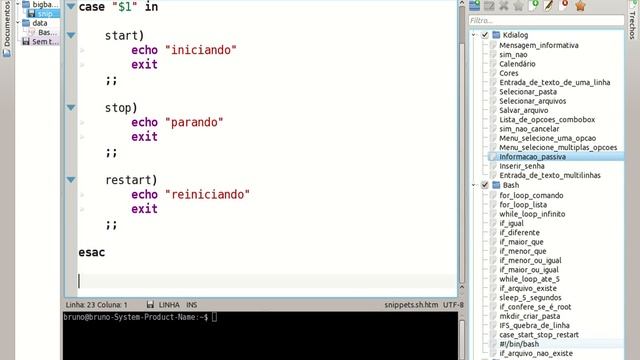Click the Bash repository folder icon
Image resolution: width=640 pixels, height=360 pixels.
pyautogui.click(x=496, y=185)
